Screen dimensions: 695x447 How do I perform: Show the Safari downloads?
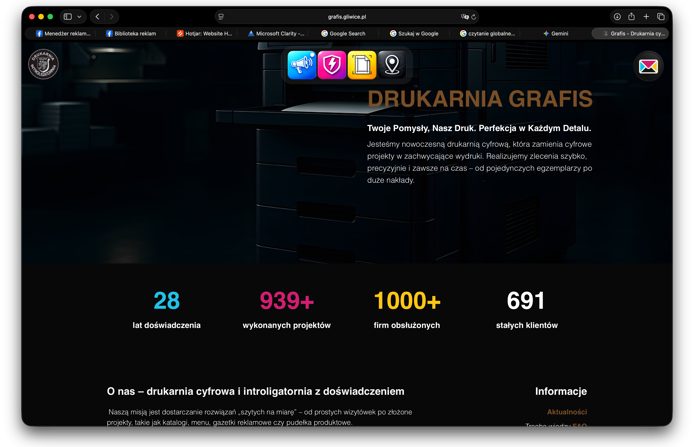tap(617, 17)
